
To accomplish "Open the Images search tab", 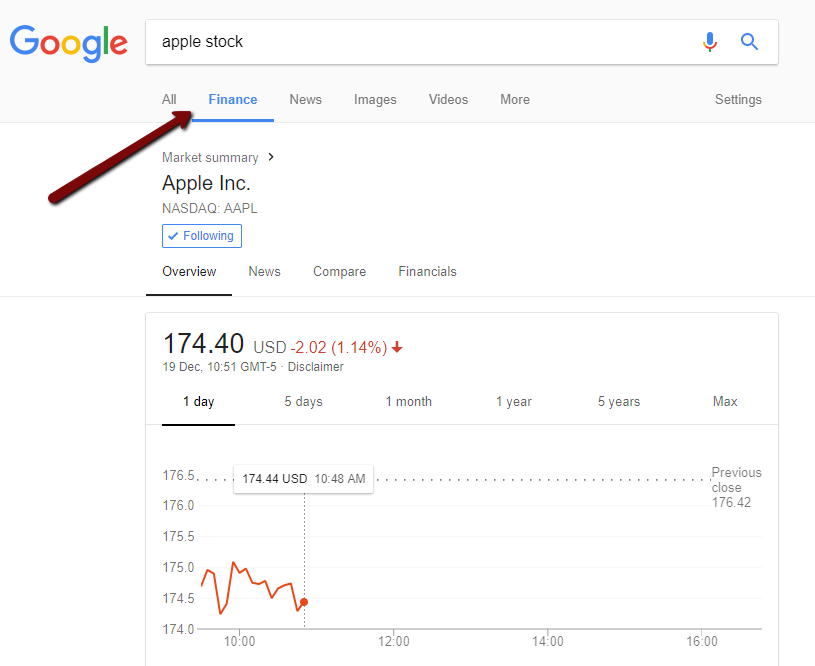I will pos(375,99).
